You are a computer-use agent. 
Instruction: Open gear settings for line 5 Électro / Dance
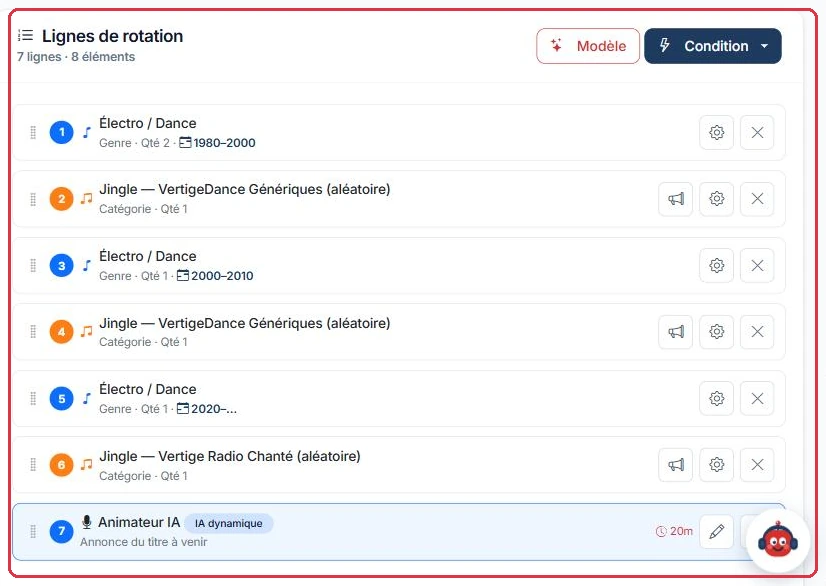coord(716,398)
